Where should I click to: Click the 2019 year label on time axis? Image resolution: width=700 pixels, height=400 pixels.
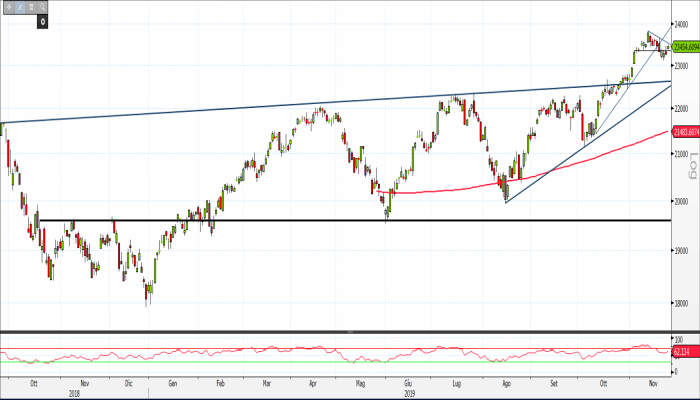[410, 393]
